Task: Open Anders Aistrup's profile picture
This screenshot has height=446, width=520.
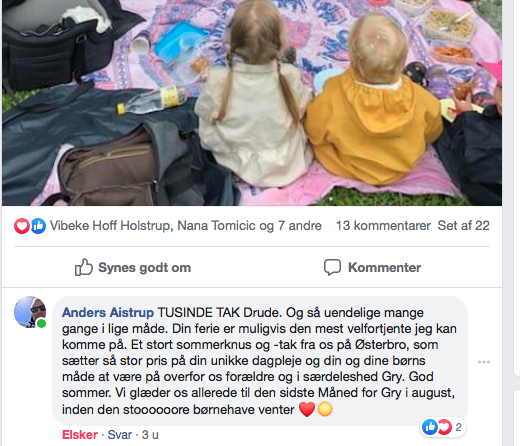Action: click(x=30, y=312)
